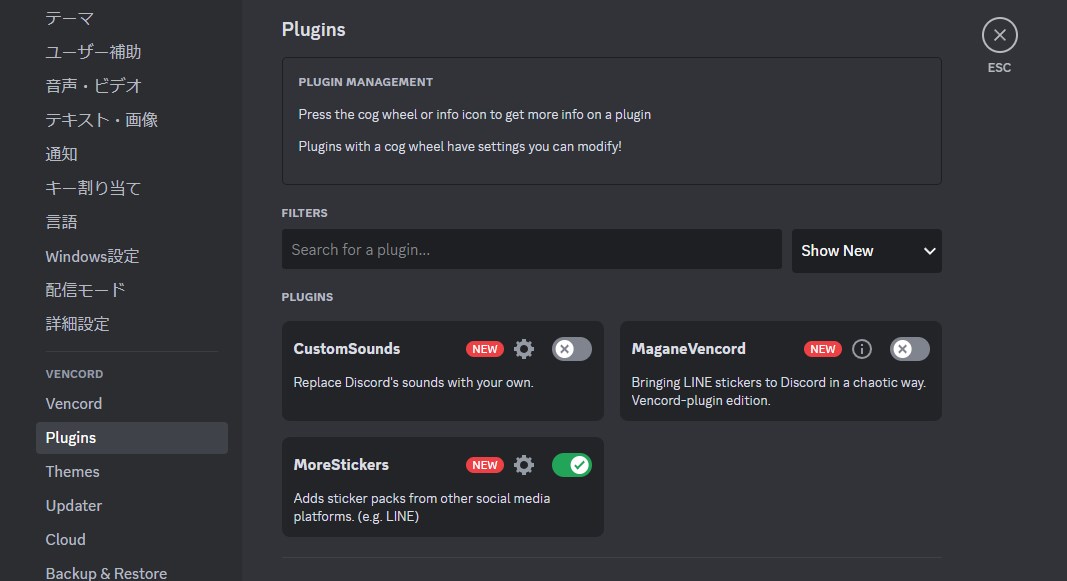Open 配信モード streamer mode settings
The height and width of the screenshot is (581, 1067).
(x=86, y=290)
